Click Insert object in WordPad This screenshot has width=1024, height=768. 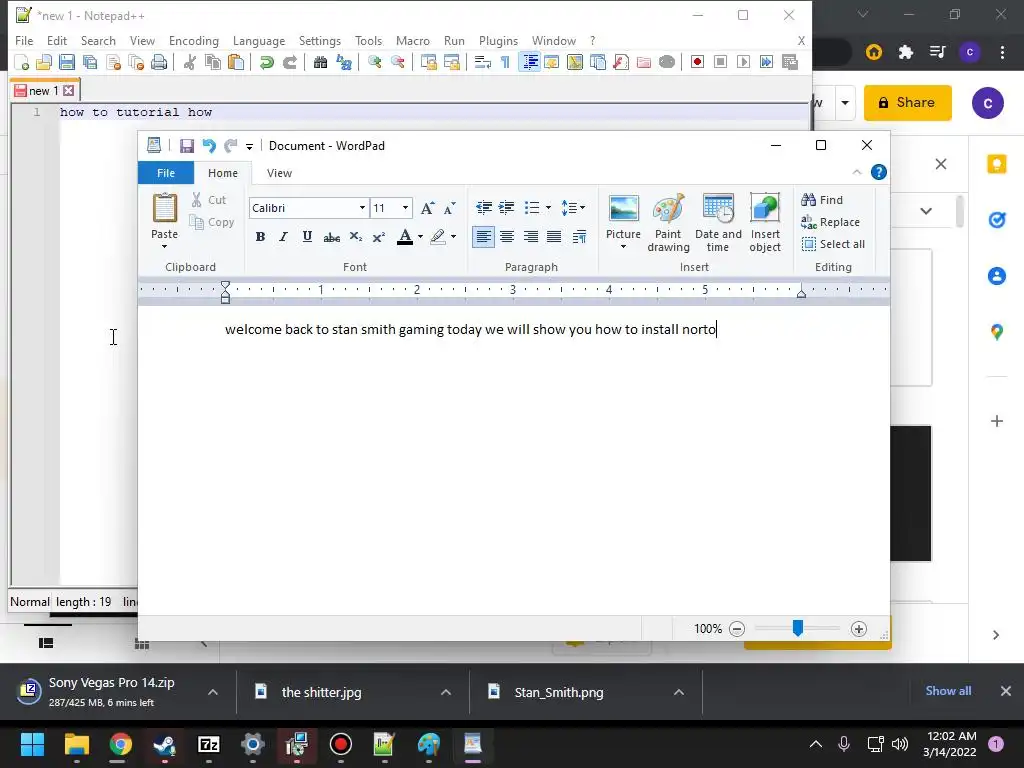[x=765, y=223]
